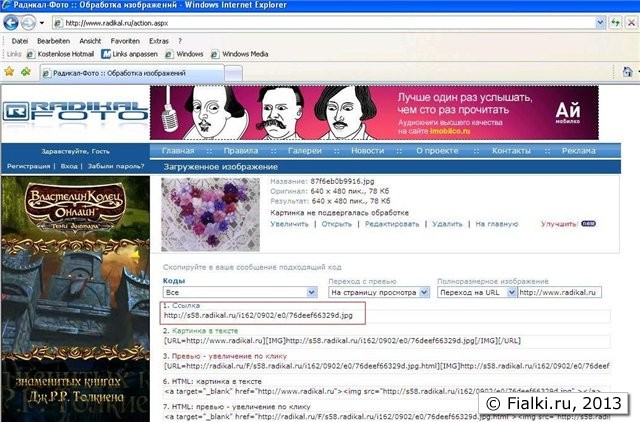Open the Bearbeiten menu

click(53, 41)
